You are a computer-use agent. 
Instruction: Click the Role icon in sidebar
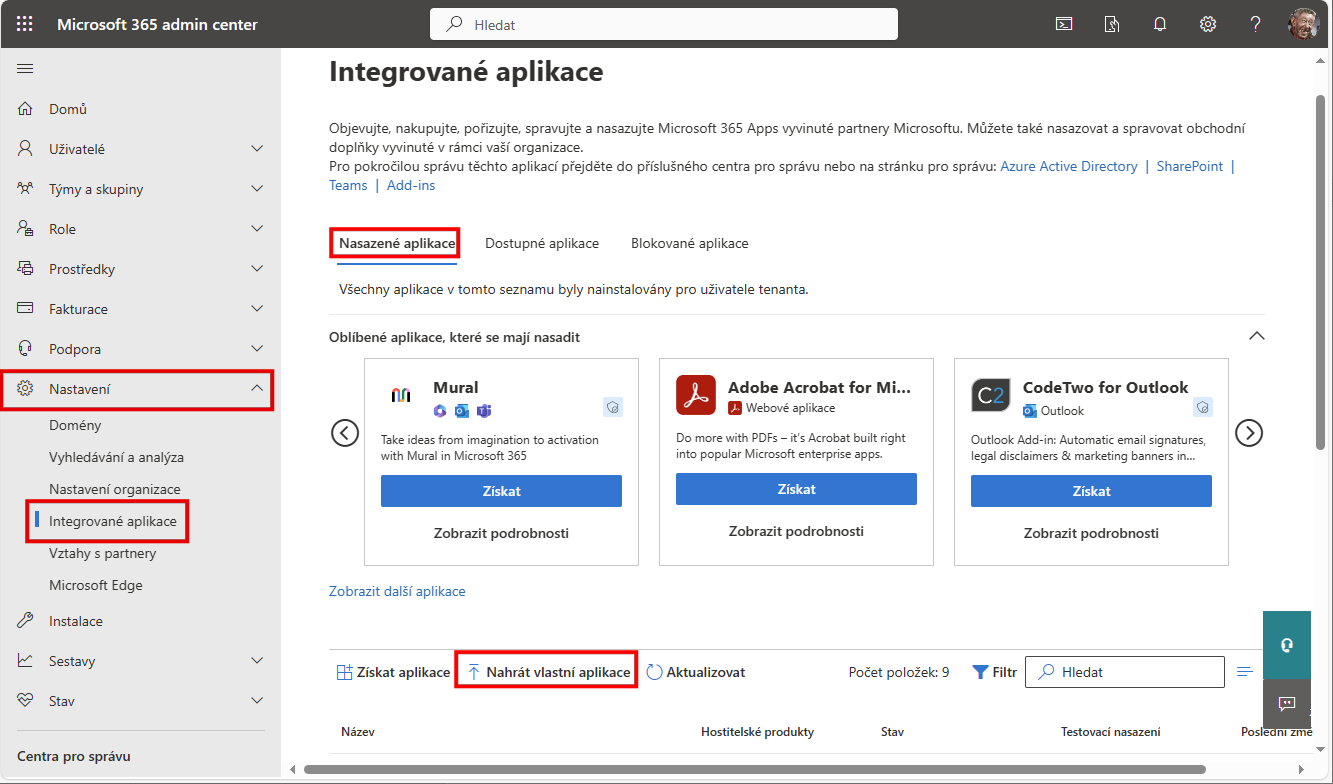(26, 229)
